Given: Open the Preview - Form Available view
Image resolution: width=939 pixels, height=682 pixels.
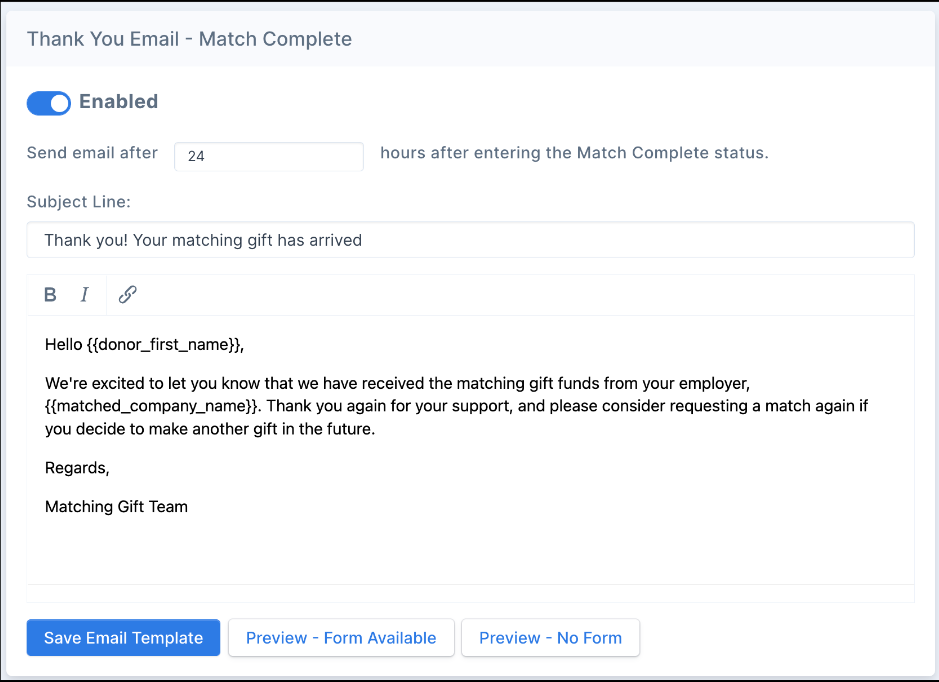Looking at the screenshot, I should tap(340, 637).
